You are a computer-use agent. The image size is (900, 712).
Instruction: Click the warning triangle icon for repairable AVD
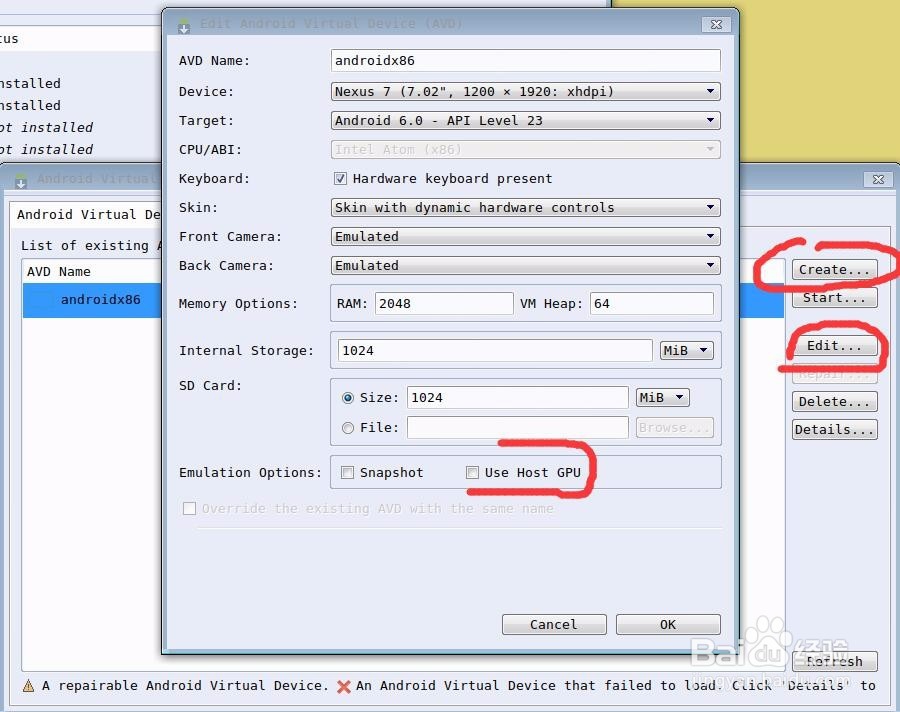pos(28,685)
